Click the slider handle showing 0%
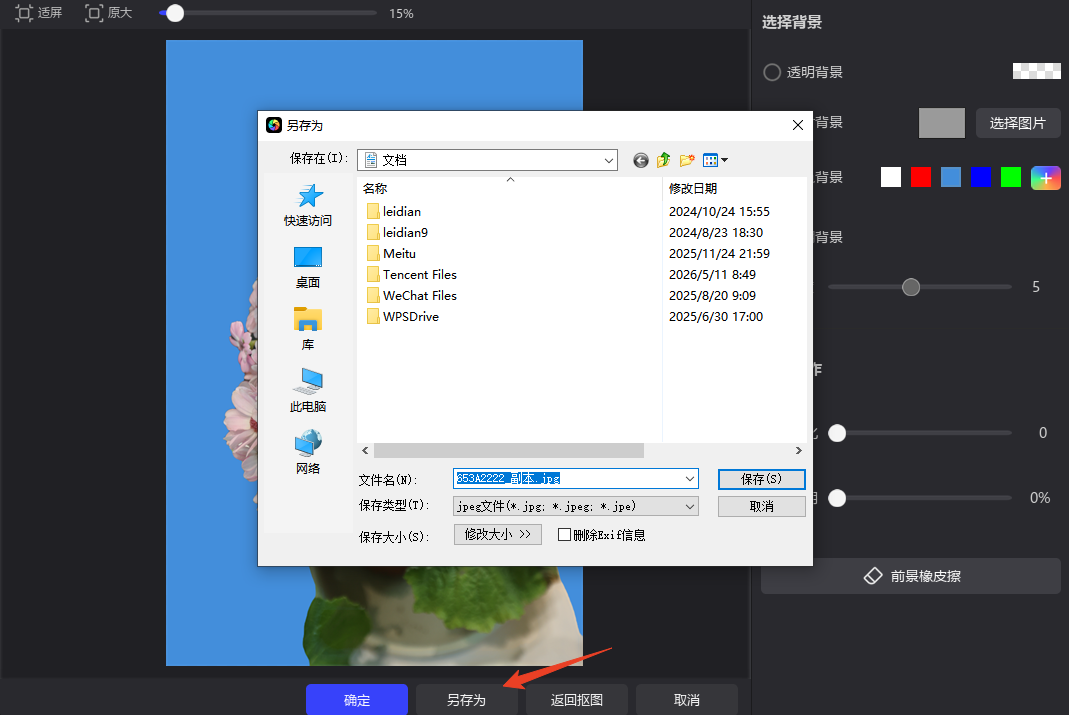The image size is (1069, 715). pyautogui.click(x=837, y=498)
